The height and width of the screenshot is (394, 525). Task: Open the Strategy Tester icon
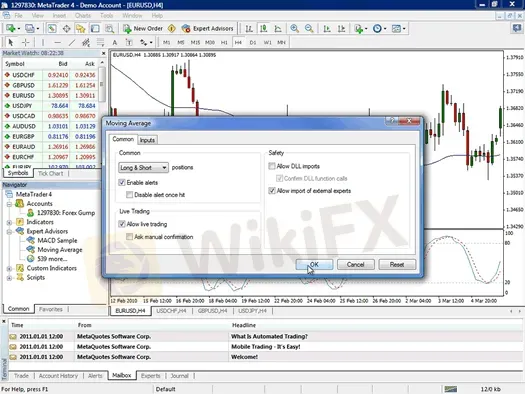click(x=109, y=28)
